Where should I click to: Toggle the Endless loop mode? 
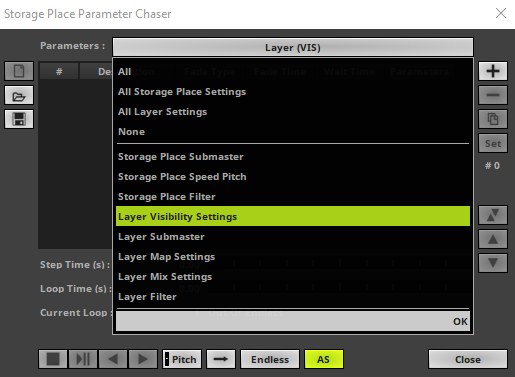pyautogui.click(x=270, y=359)
